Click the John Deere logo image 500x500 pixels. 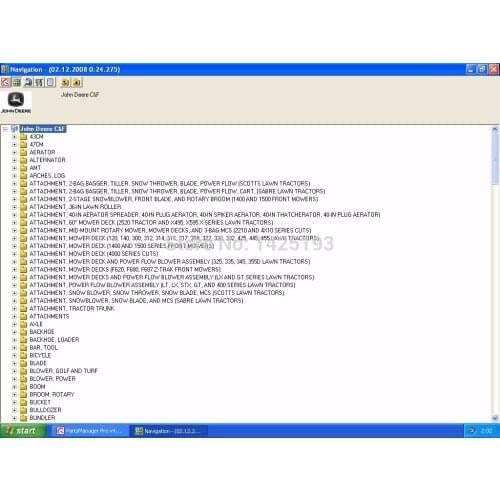[16, 103]
